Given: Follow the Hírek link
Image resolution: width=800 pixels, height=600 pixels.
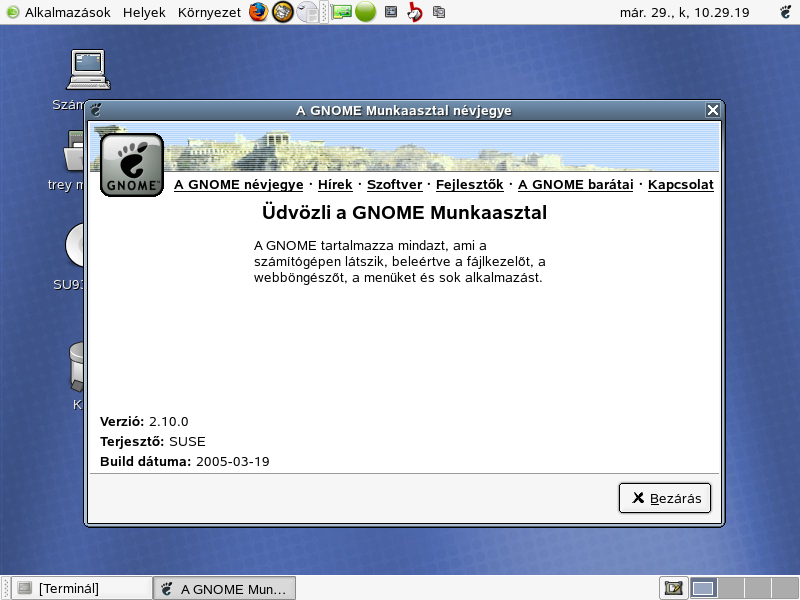Looking at the screenshot, I should [x=335, y=185].
